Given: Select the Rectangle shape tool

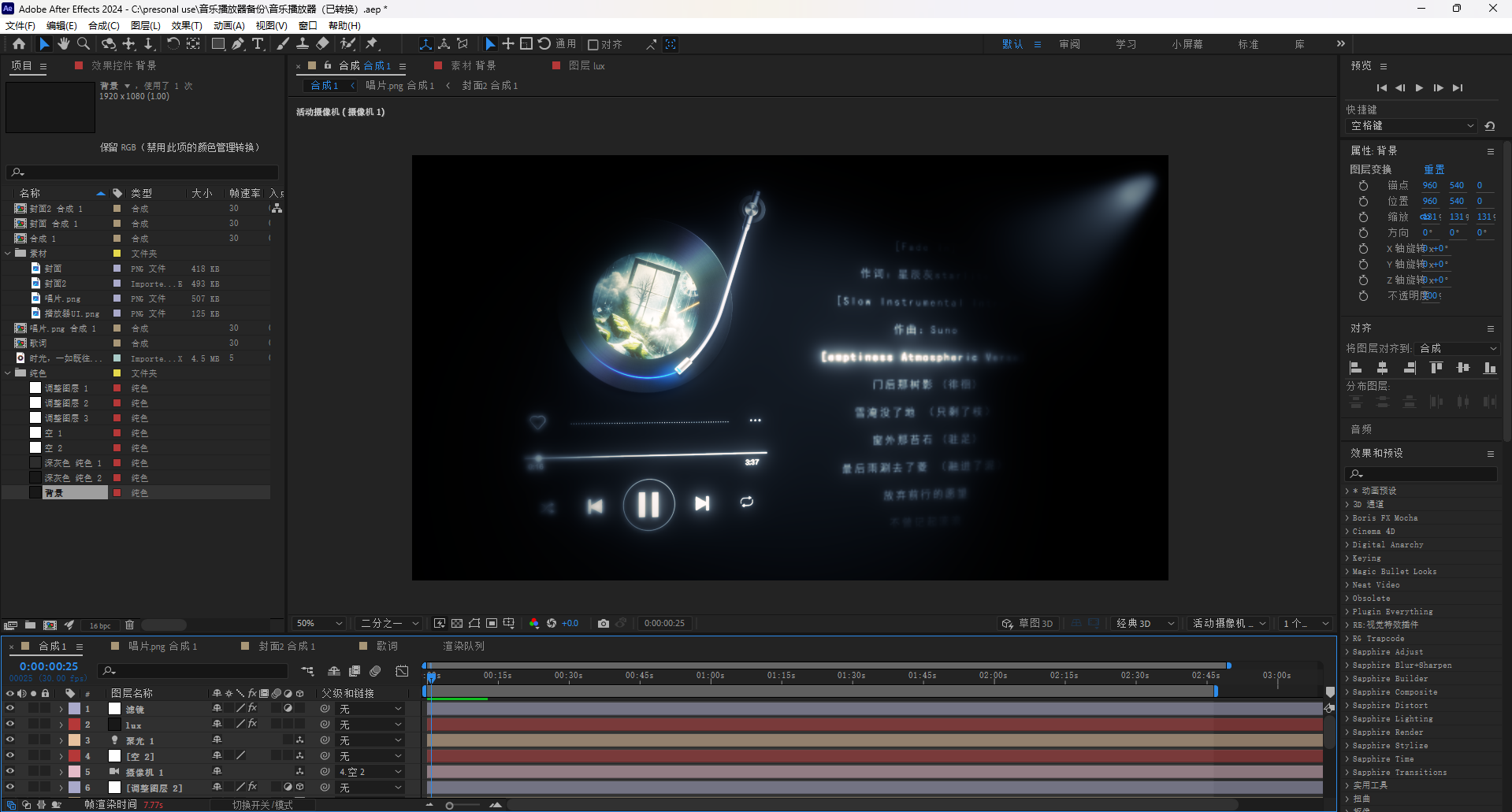Looking at the screenshot, I should (x=218, y=44).
